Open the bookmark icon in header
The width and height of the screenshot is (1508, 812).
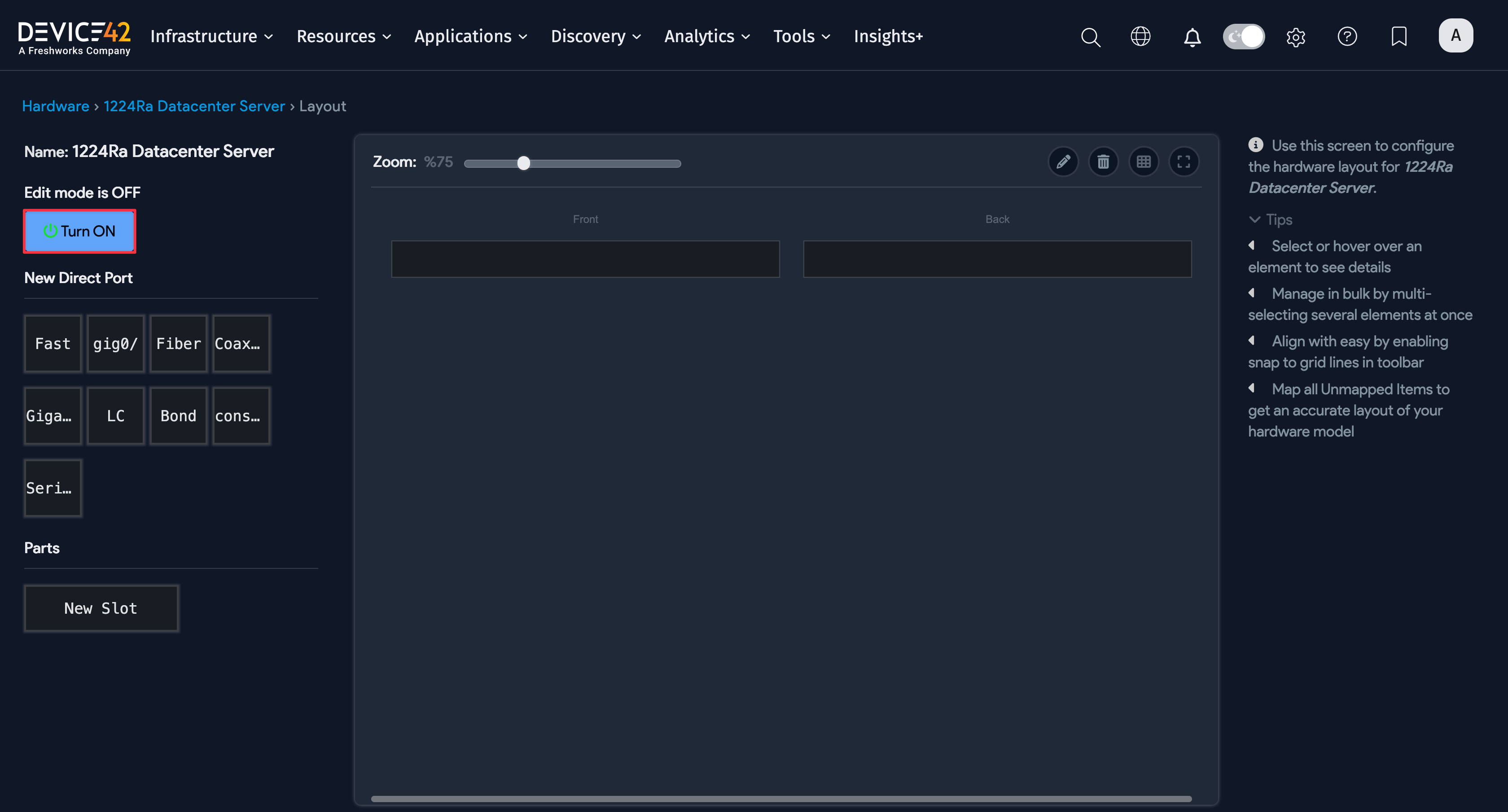coord(1398,36)
